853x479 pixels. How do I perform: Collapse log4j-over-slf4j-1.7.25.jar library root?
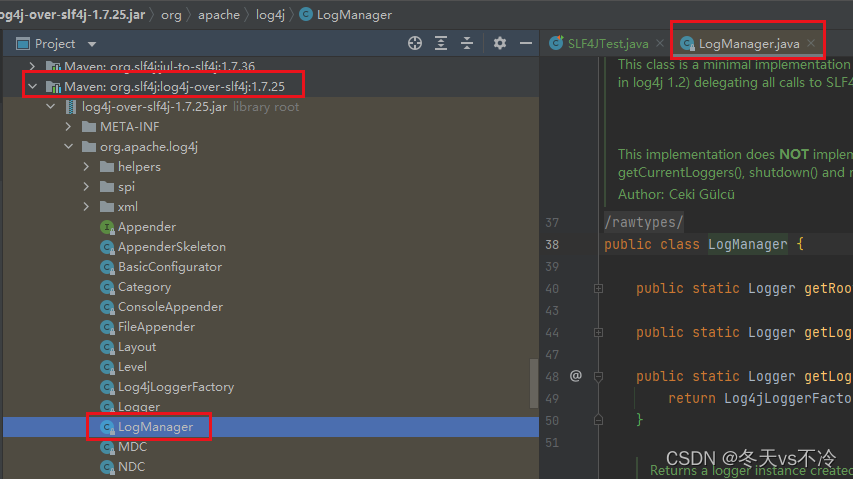point(51,107)
